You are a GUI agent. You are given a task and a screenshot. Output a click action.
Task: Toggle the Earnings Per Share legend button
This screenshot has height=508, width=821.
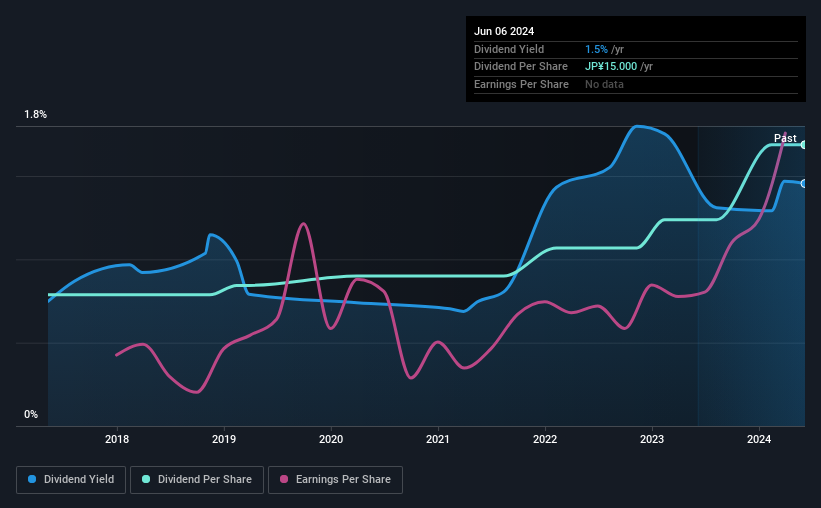(335, 480)
